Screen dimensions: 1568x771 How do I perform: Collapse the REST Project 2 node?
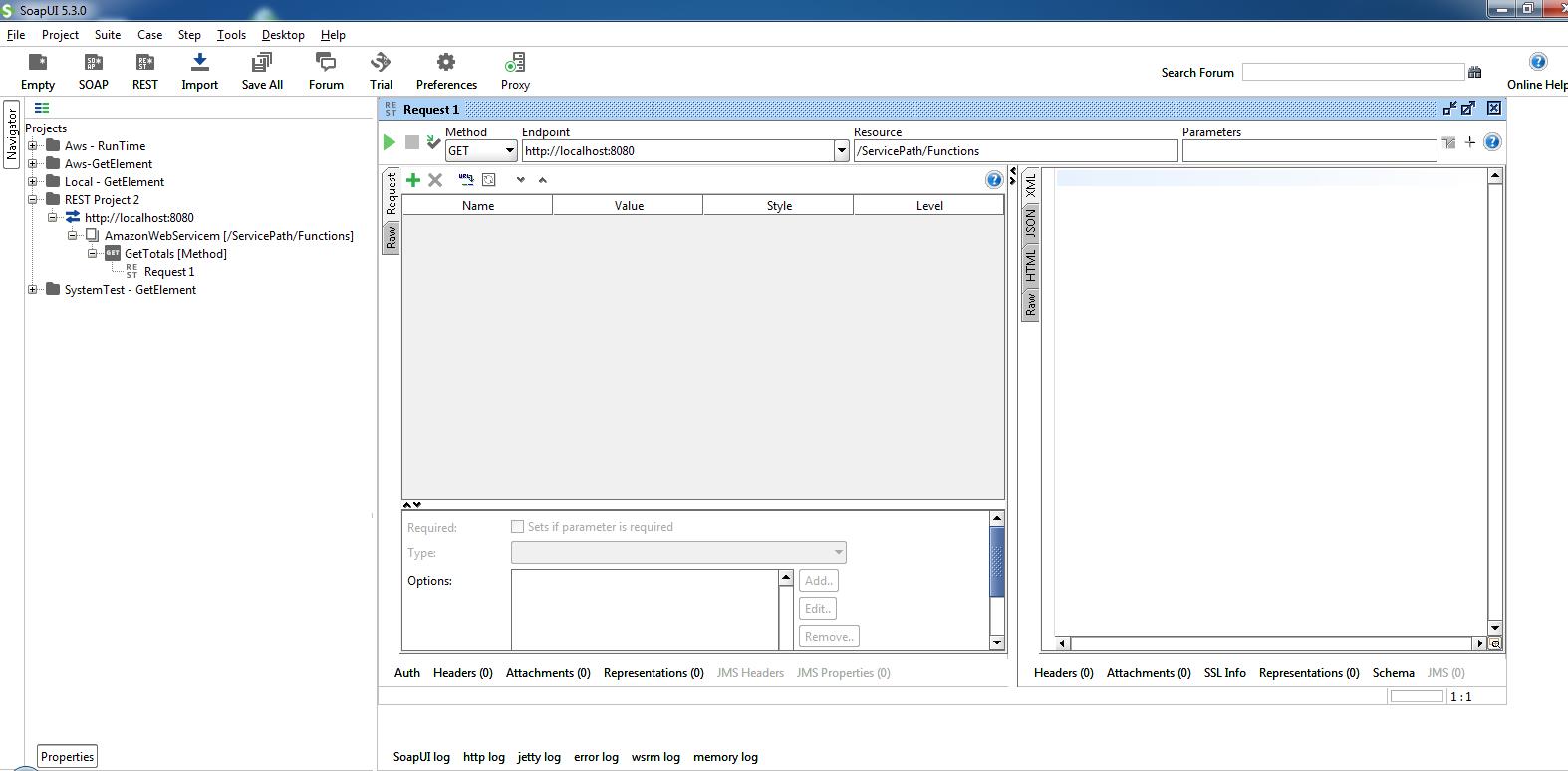(x=33, y=200)
